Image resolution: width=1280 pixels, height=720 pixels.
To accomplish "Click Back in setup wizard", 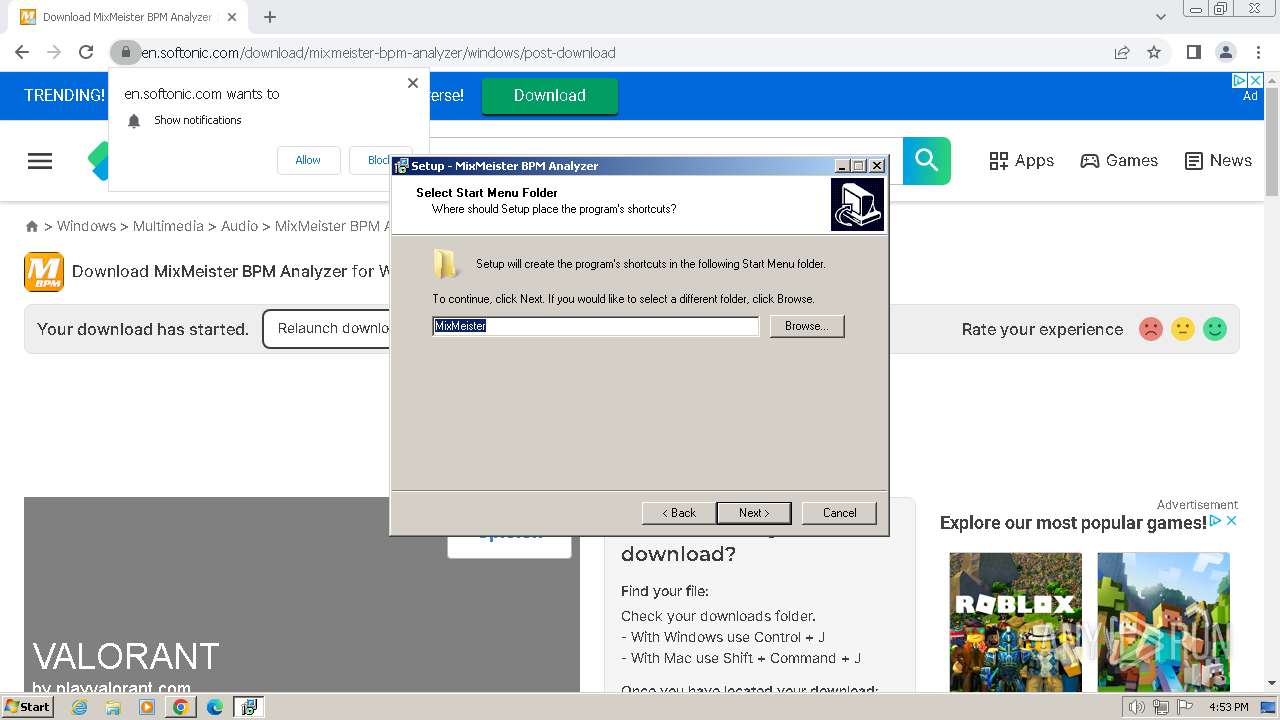I will pyautogui.click(x=679, y=513).
